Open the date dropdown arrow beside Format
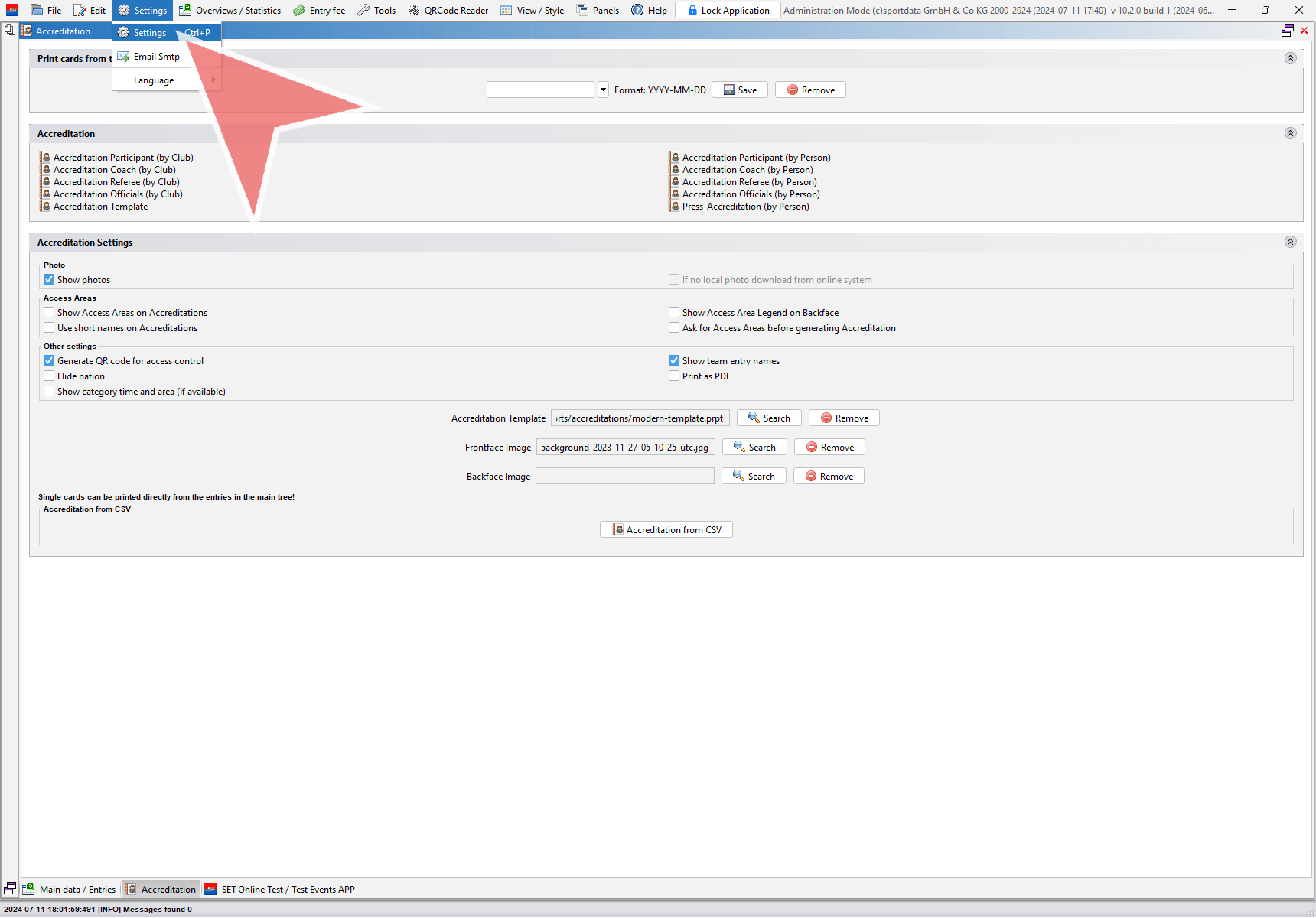Screen dimensions: 1316x918 tap(603, 90)
